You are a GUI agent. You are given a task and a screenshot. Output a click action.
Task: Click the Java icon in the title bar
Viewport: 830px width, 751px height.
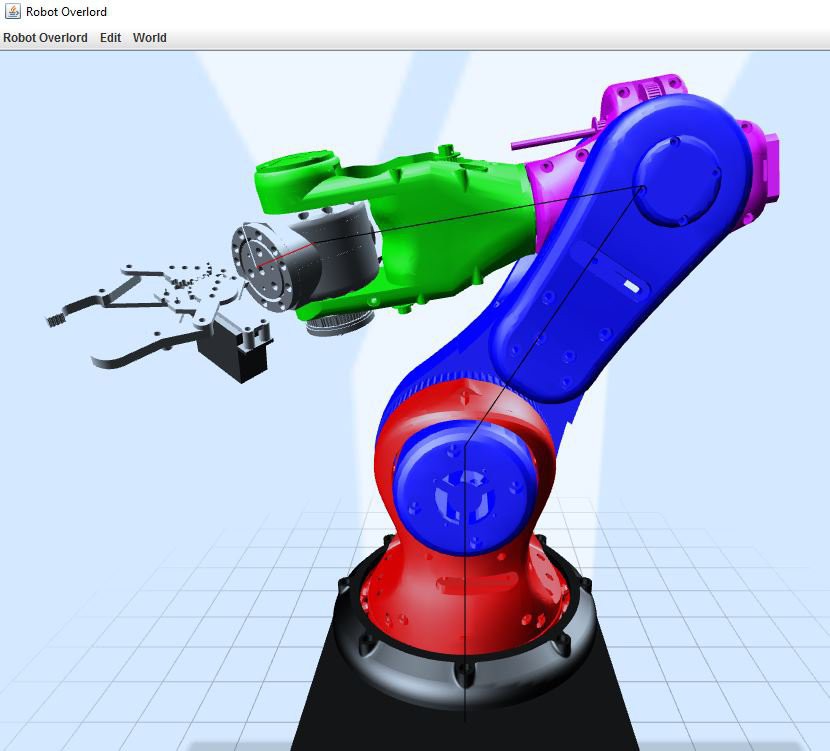(12, 11)
